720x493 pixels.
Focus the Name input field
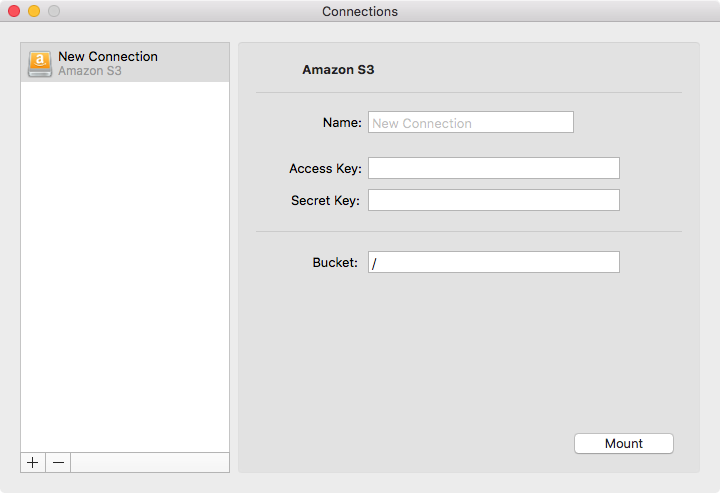coord(471,122)
